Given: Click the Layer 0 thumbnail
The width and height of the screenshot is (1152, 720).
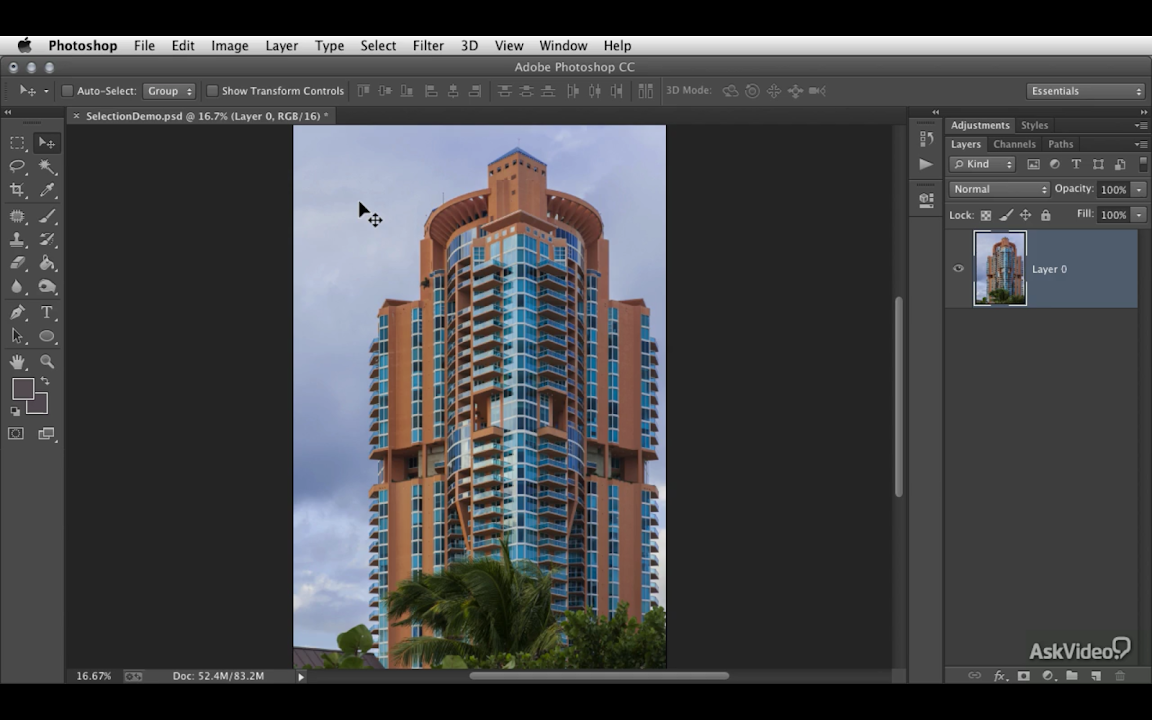Looking at the screenshot, I should coord(1000,268).
